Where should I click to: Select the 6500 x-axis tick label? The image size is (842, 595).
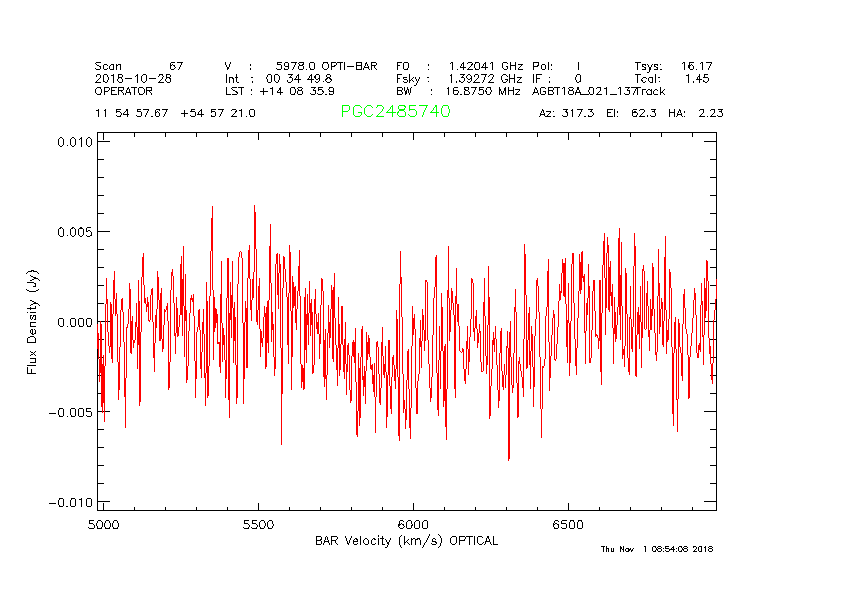(568, 524)
